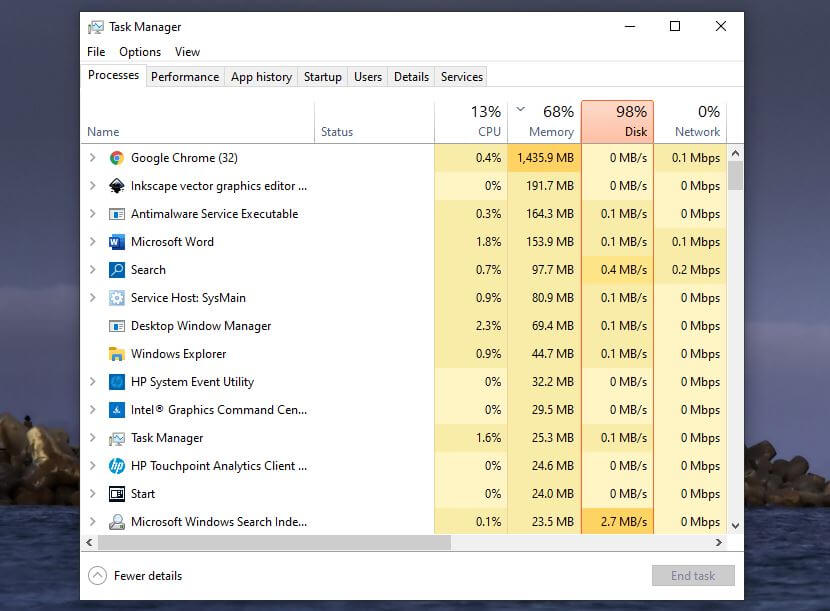The image size is (830, 611).
Task: Click the horizontal scrollbar right arrow
Action: 718,542
